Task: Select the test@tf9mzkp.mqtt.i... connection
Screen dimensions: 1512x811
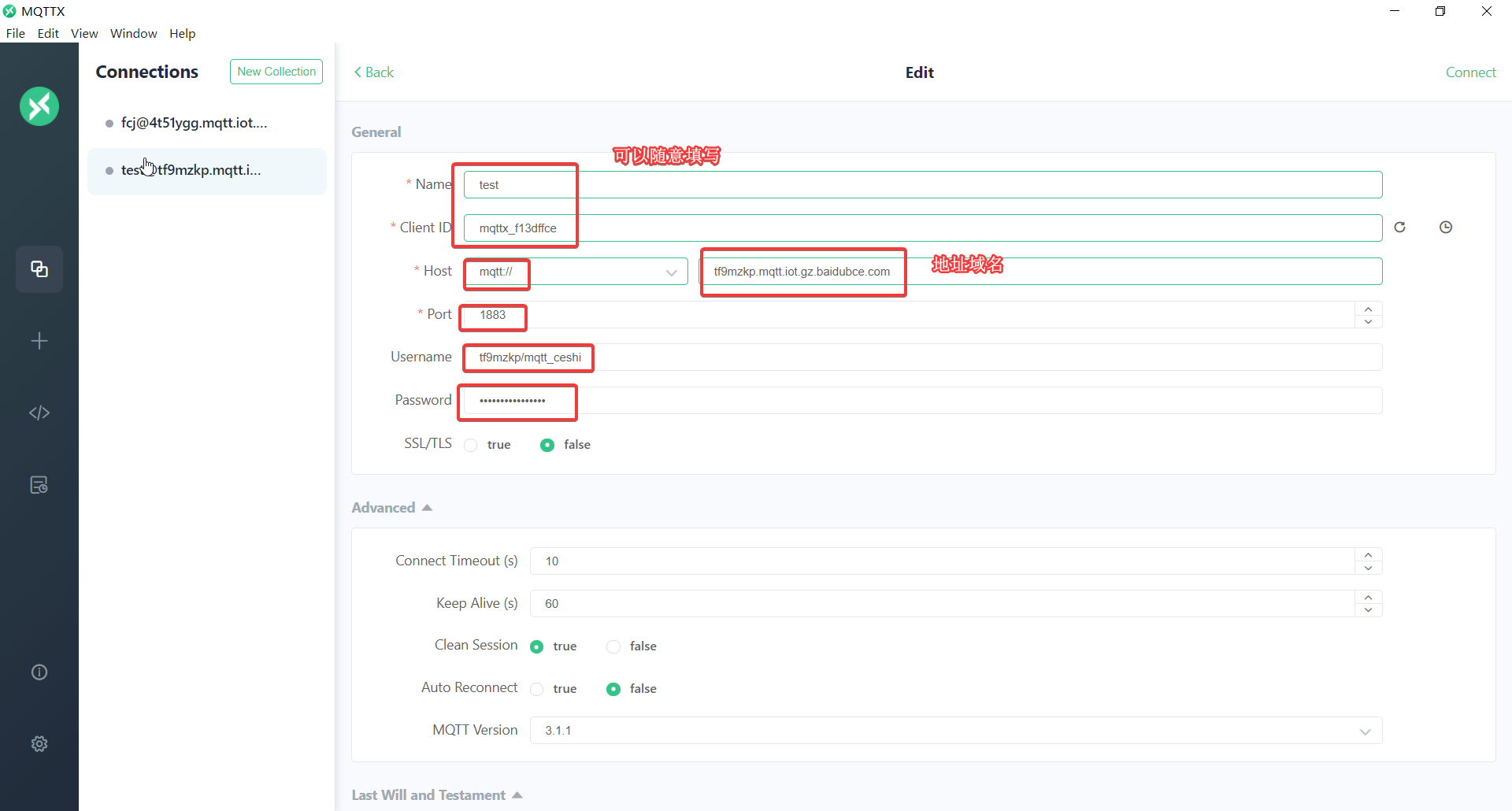Action: (x=207, y=171)
